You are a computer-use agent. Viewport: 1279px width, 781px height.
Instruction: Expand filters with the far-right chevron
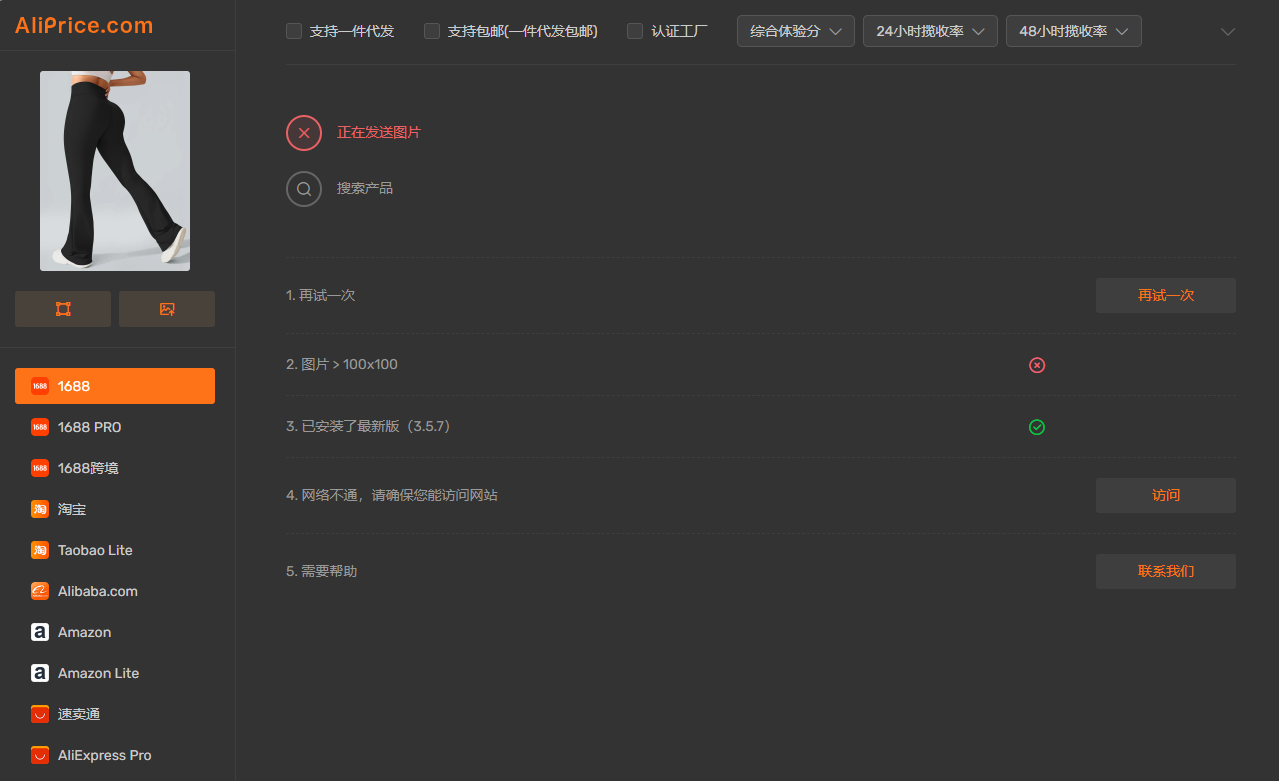click(1228, 31)
